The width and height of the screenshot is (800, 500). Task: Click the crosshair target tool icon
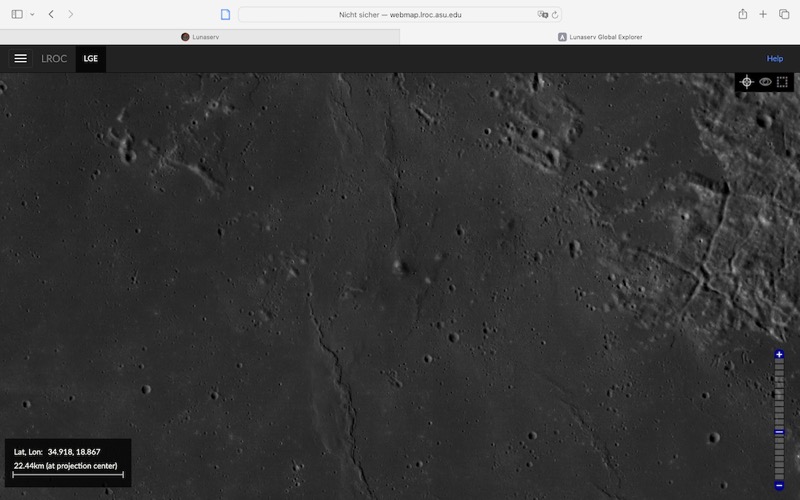click(x=746, y=82)
